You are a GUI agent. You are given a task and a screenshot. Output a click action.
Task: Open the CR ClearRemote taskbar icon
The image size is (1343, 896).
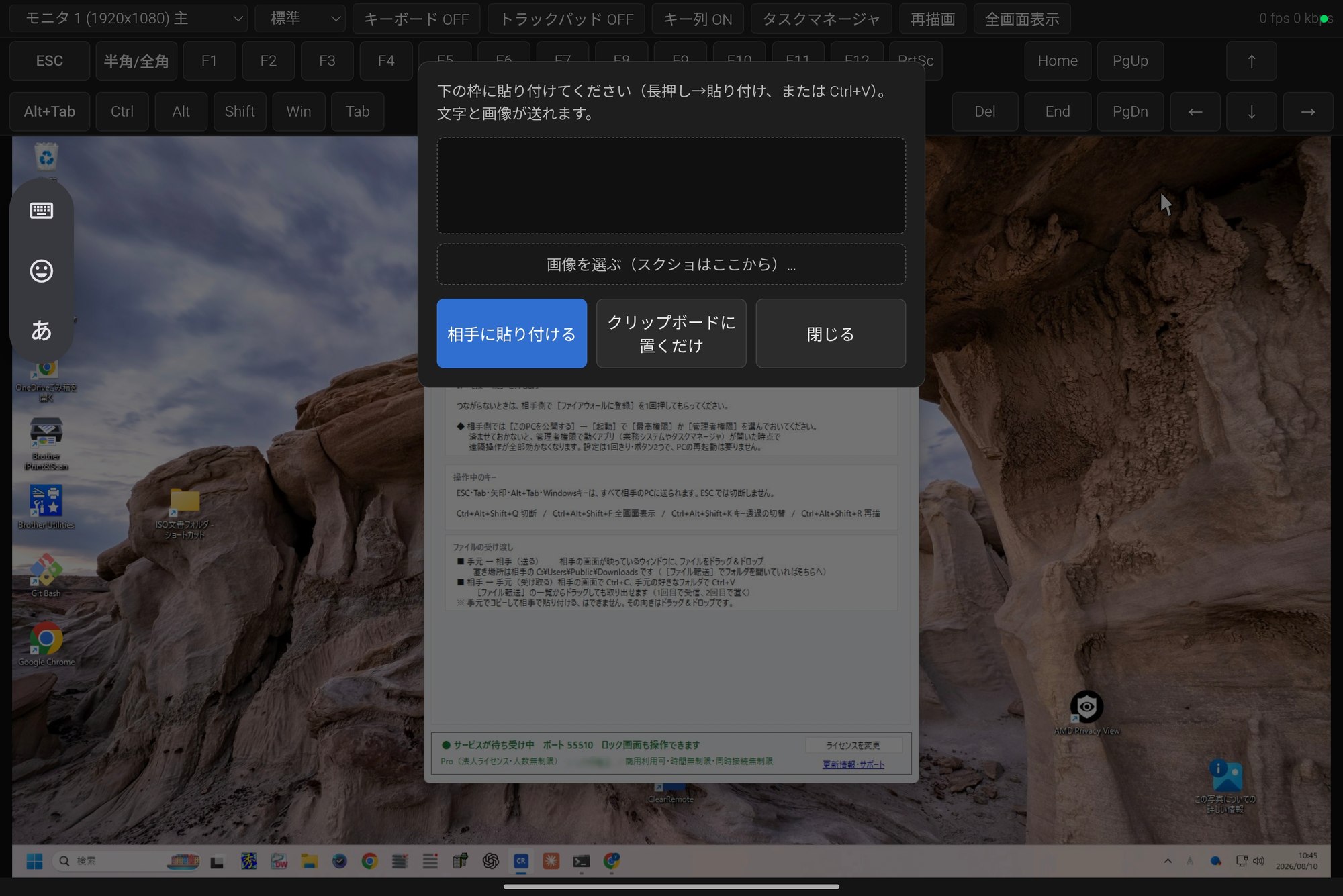[x=521, y=861]
